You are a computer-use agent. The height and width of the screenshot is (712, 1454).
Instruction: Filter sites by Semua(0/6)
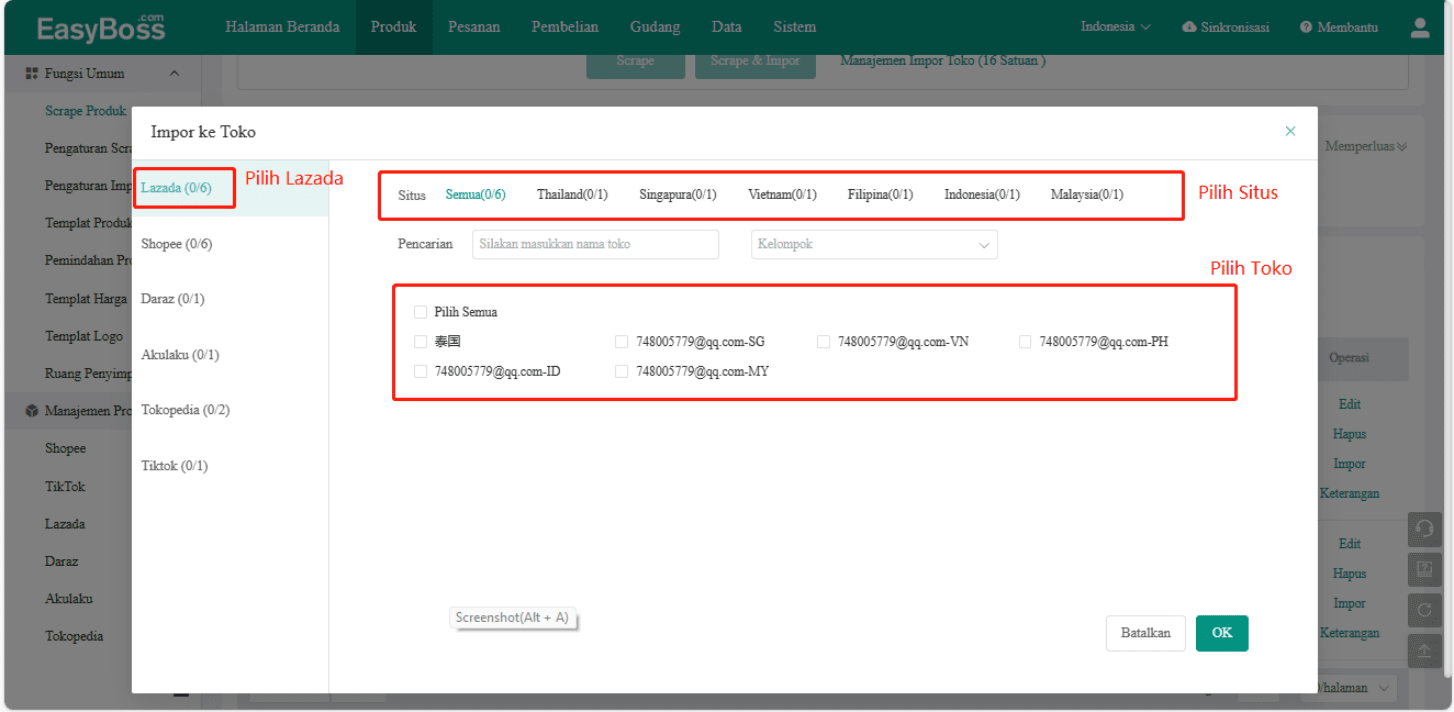pos(475,195)
